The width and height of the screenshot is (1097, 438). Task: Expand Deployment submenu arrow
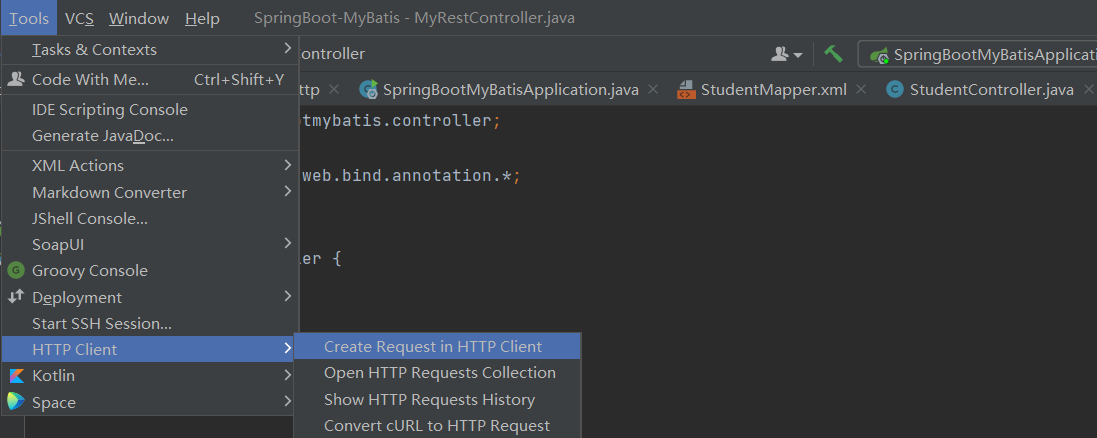coord(288,297)
